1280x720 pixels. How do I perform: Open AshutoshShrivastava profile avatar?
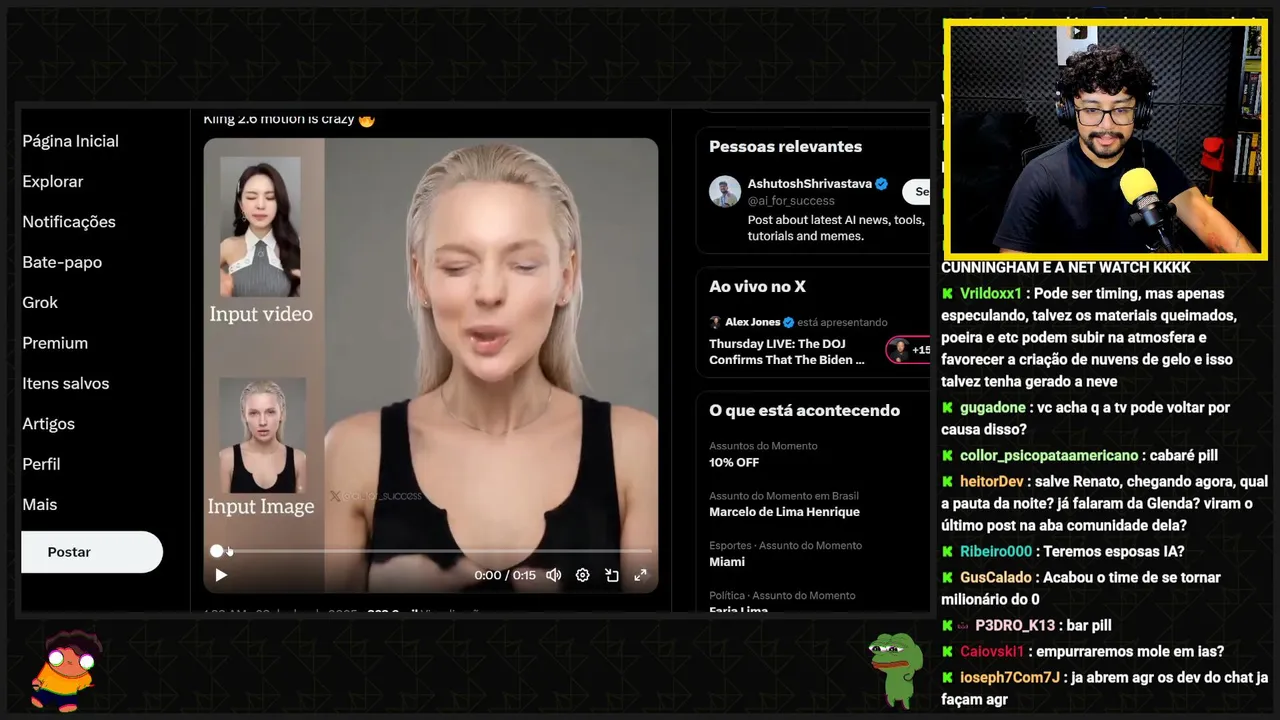[x=725, y=191]
